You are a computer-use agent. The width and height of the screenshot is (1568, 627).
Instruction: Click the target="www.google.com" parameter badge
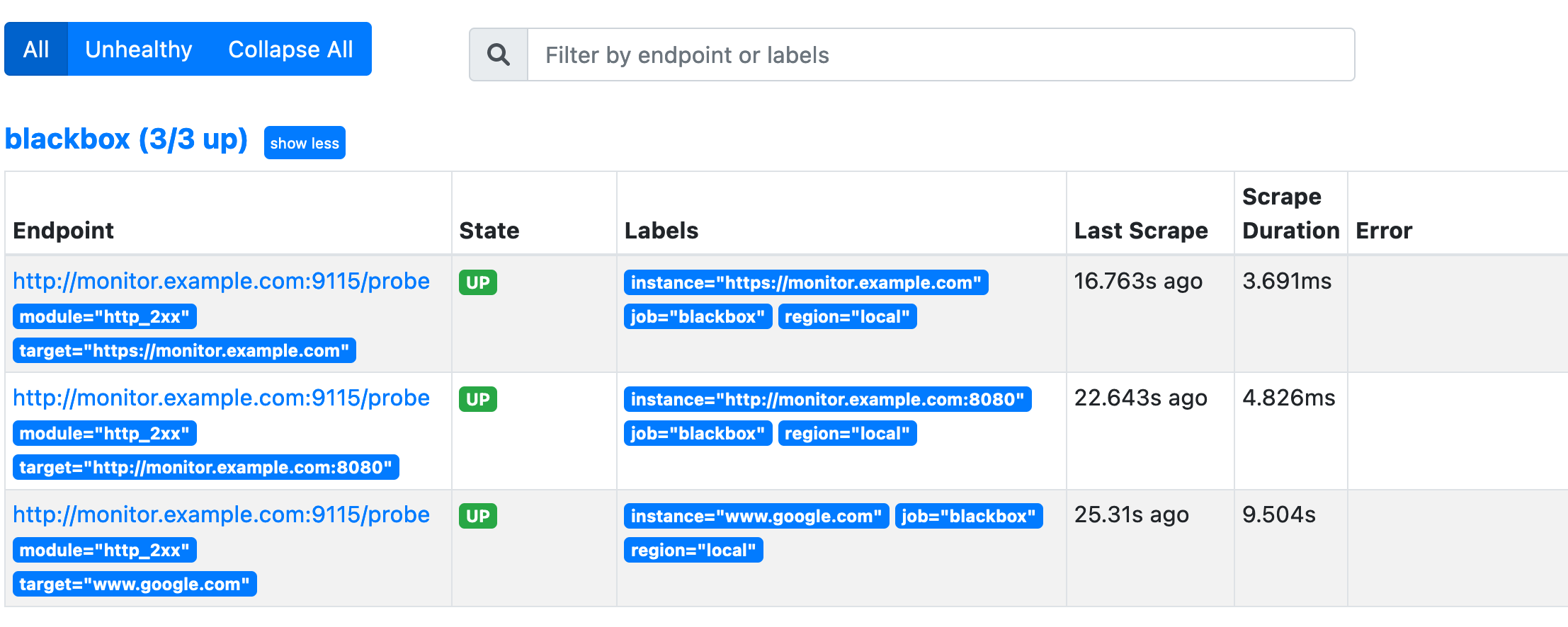pos(135,584)
